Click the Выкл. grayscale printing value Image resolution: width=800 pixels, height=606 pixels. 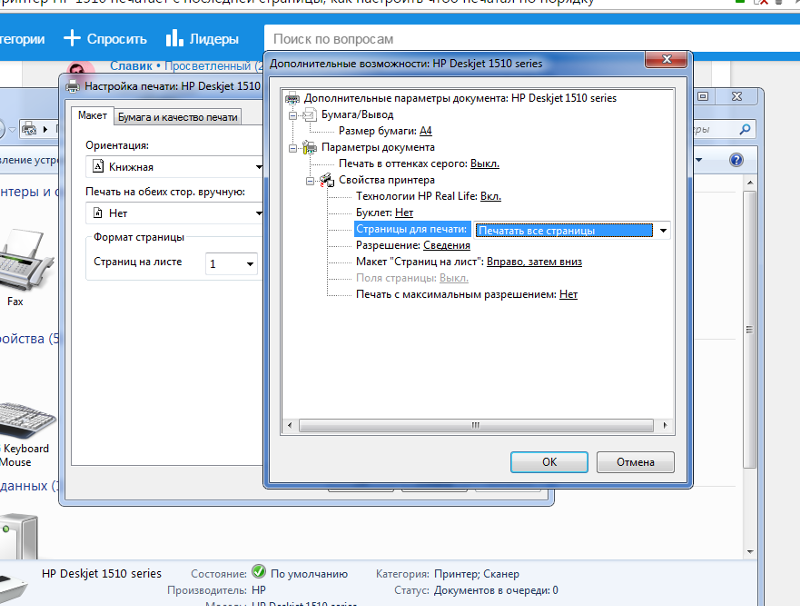(485, 164)
